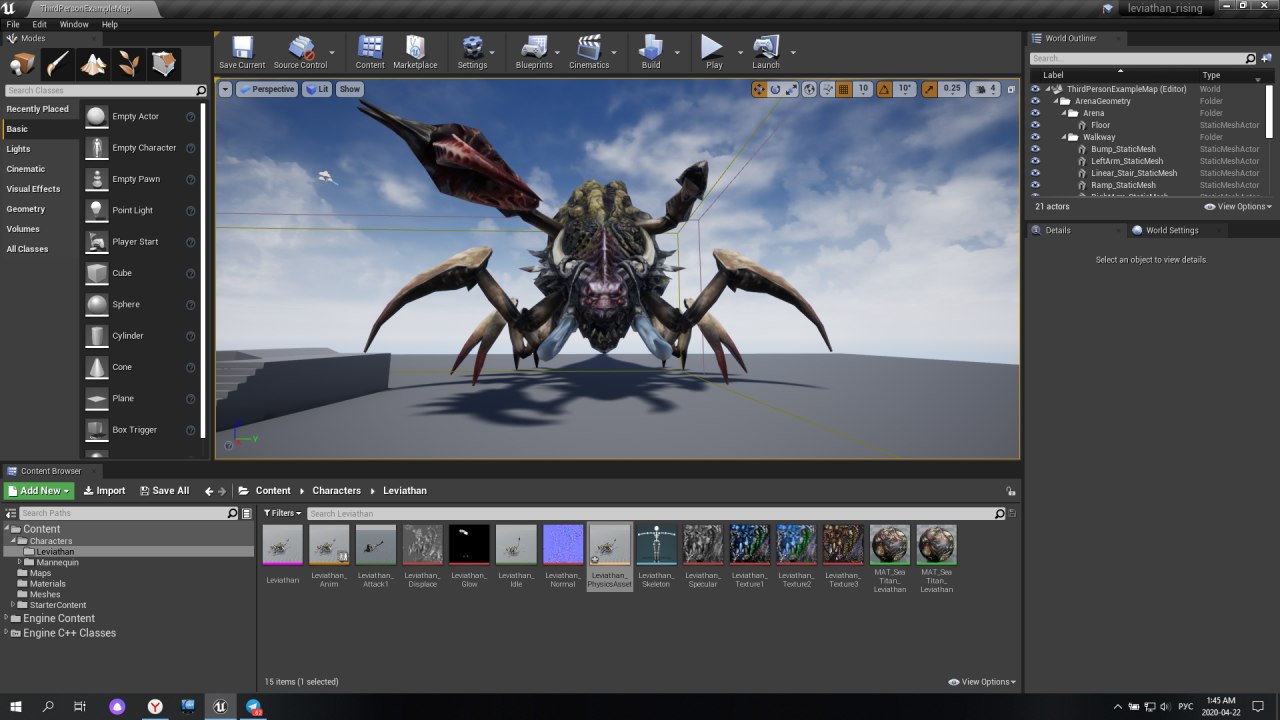Screen dimensions: 1280x720
Task: Open the Geometry Editing mode icon
Action: [x=164, y=65]
